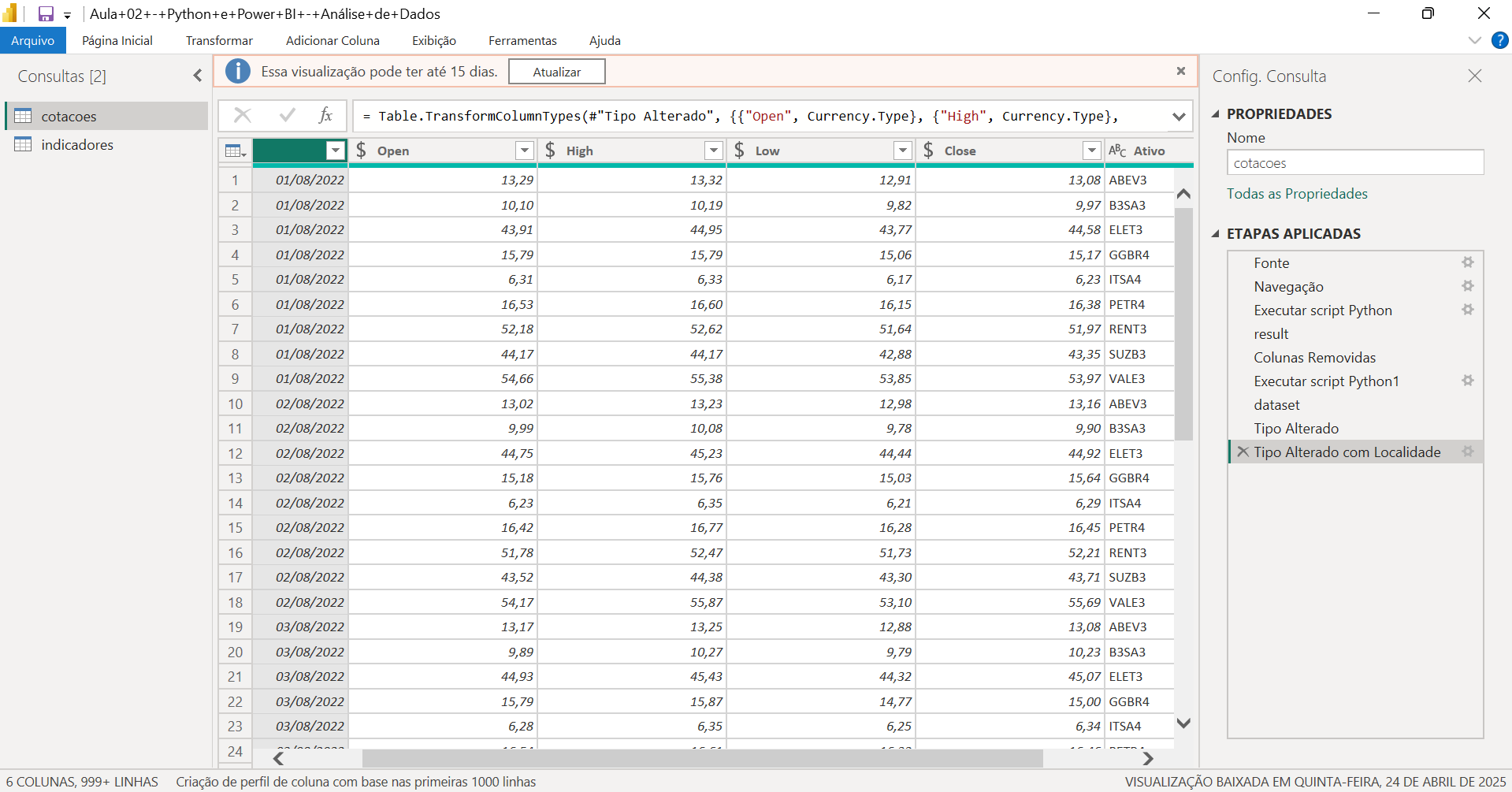Open the Arquivo menu
The image size is (1512, 792).
32,41
